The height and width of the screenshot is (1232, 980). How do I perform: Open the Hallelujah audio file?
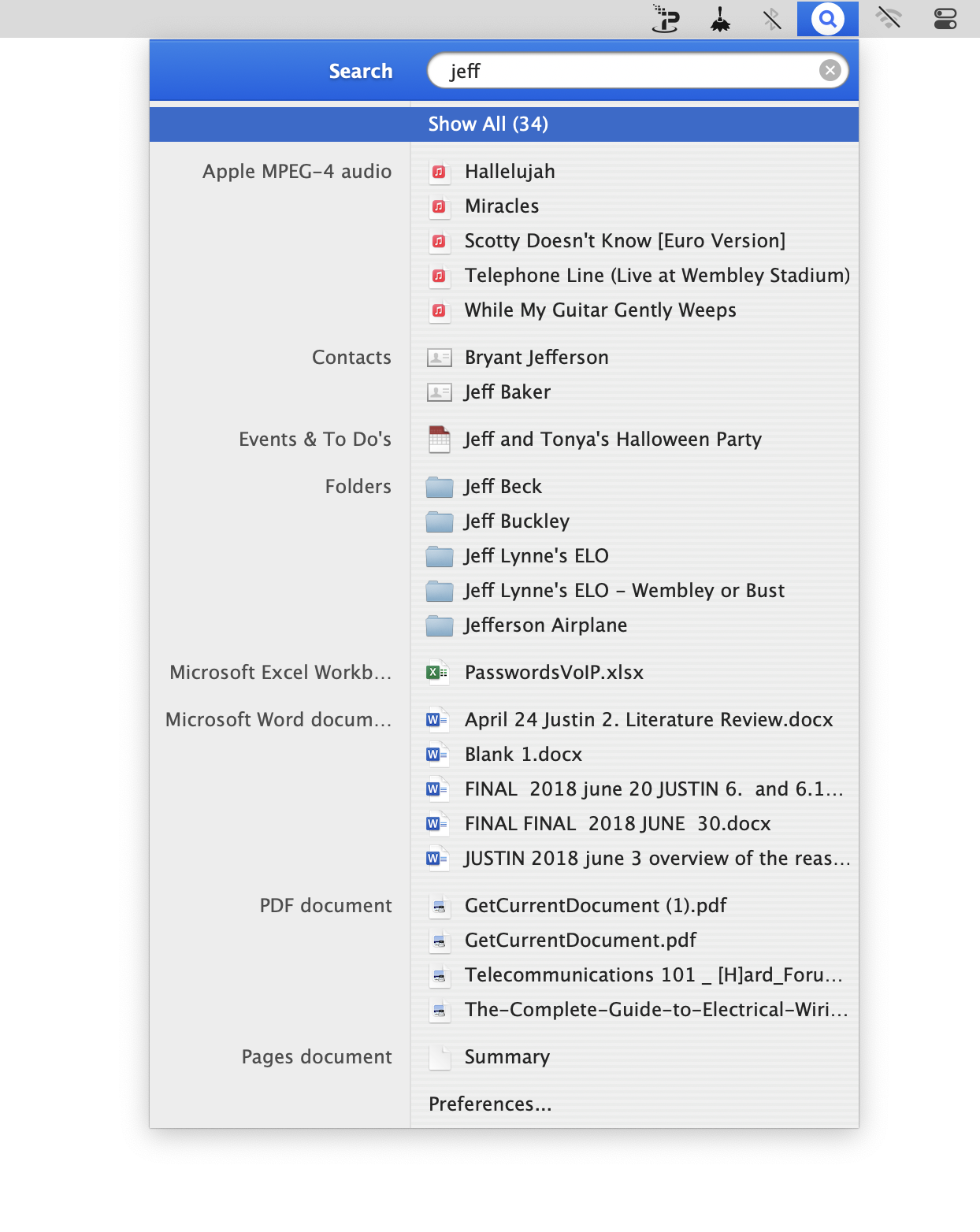(510, 172)
